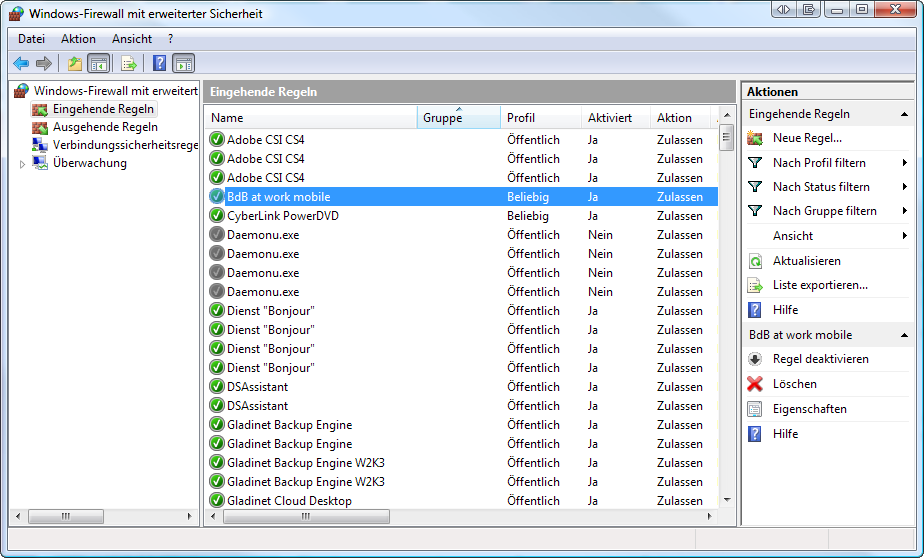Click the vertical scrollbar thumb of rules list
This screenshot has width=924, height=558.
pyautogui.click(x=727, y=138)
